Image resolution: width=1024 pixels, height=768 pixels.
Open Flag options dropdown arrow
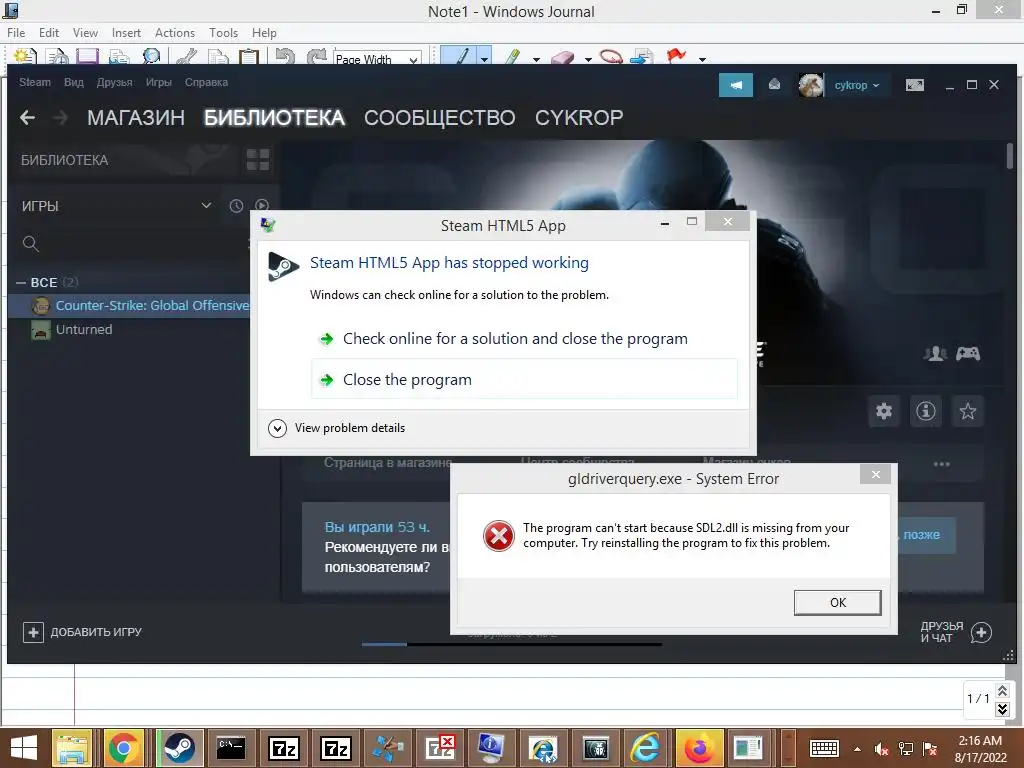pos(702,59)
